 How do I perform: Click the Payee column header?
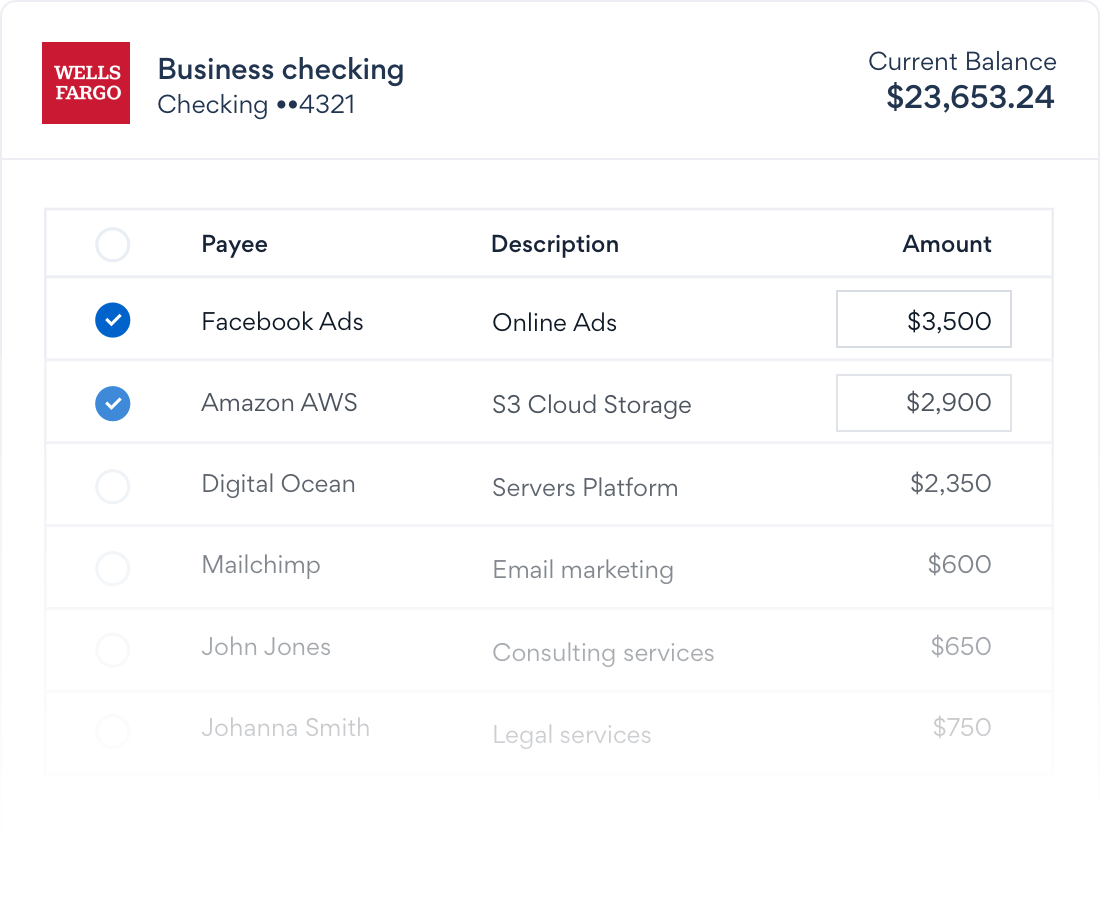tap(234, 244)
